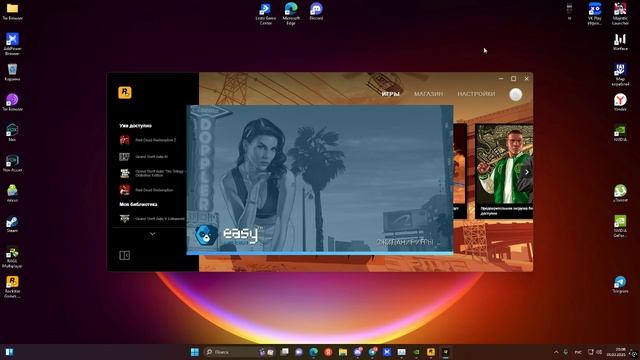Open Microsoft Edge from taskbar
640x360 pixels.
[313, 352]
